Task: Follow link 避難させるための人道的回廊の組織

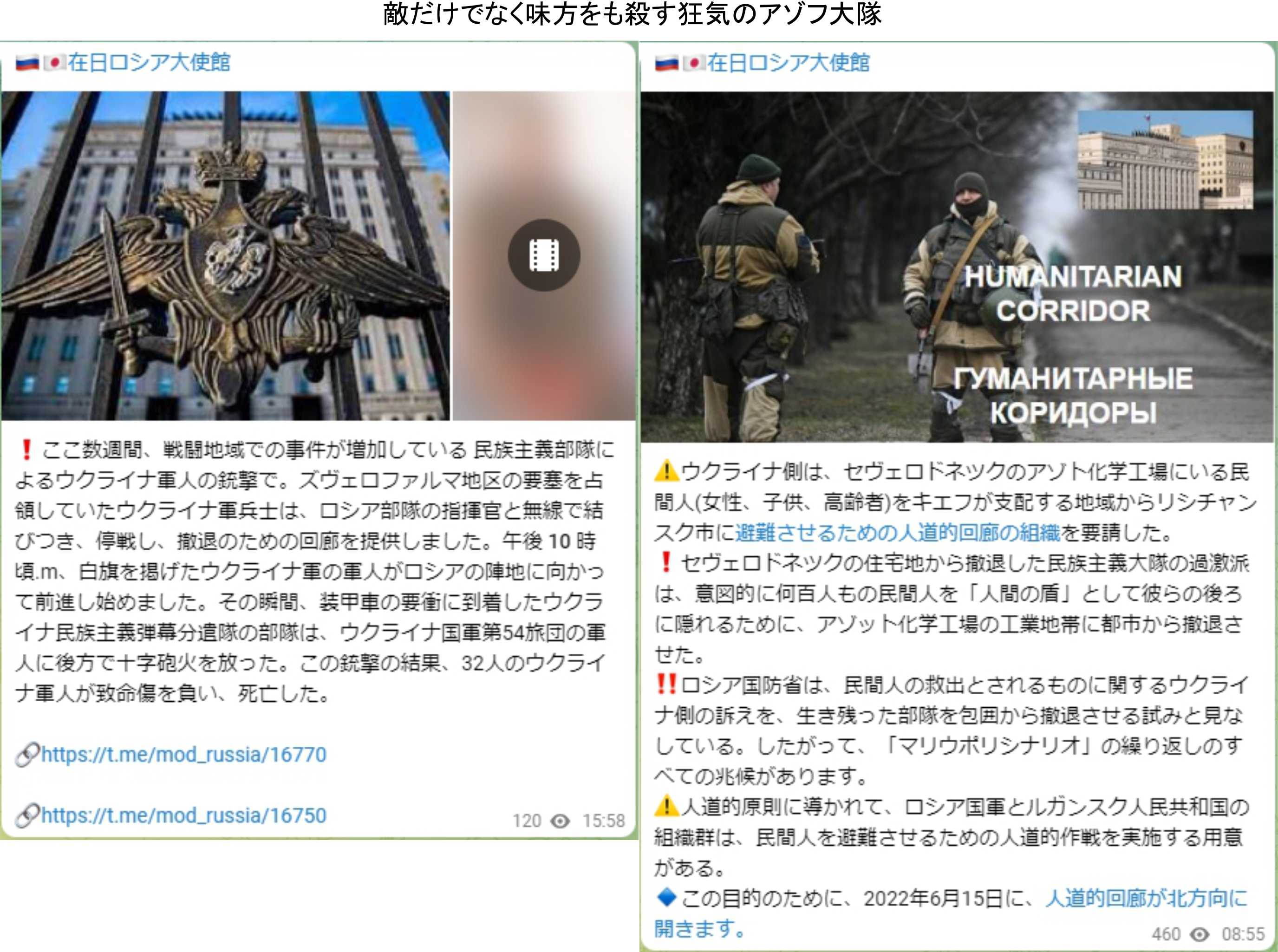Action: pos(898,533)
